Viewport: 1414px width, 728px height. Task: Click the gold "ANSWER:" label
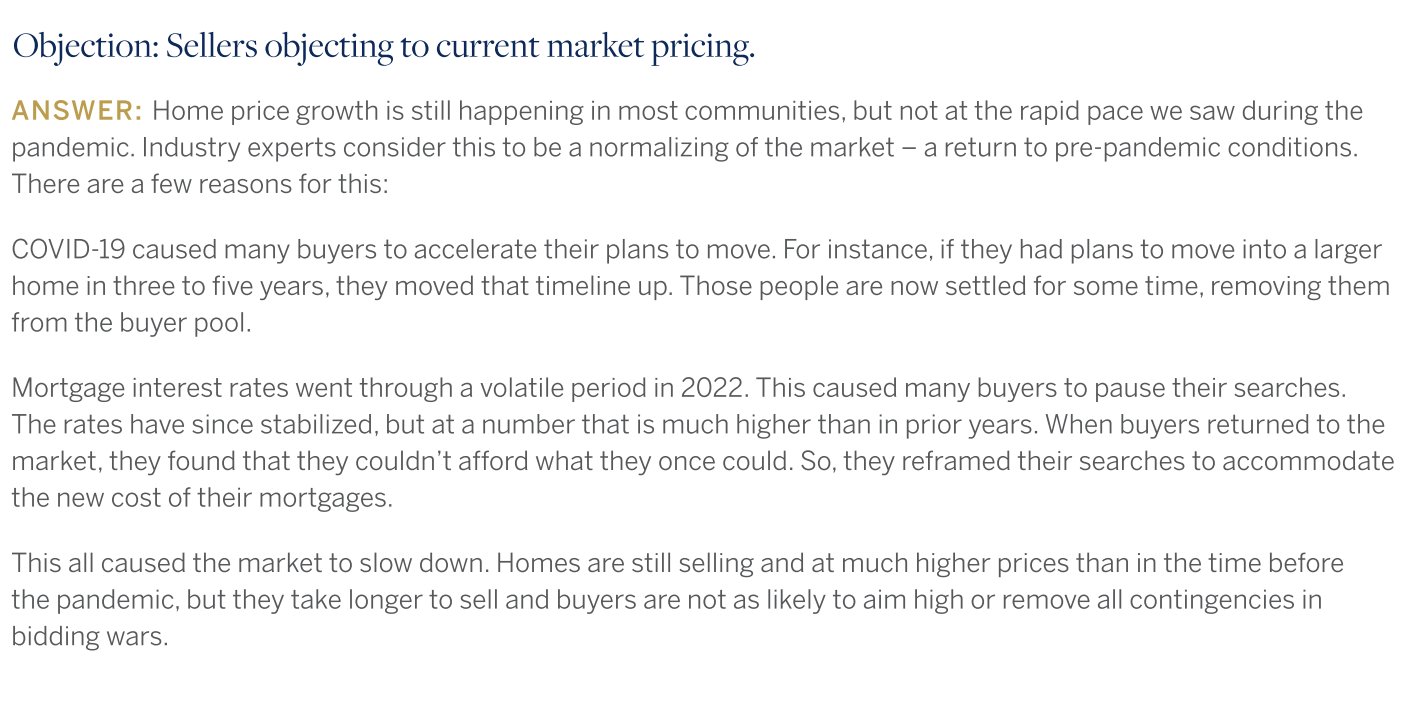[77, 110]
